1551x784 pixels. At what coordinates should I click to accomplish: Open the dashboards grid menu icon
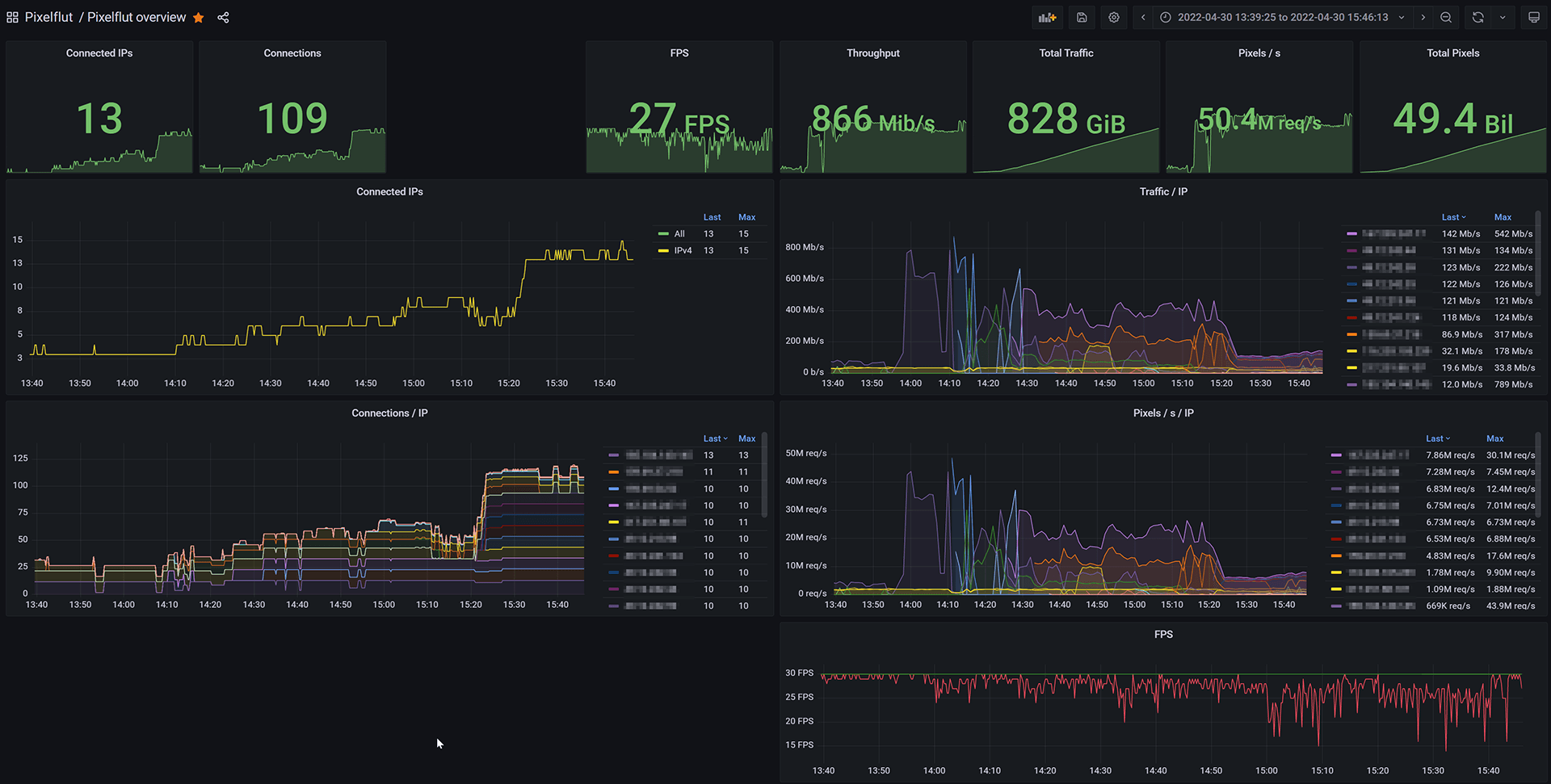click(12, 17)
